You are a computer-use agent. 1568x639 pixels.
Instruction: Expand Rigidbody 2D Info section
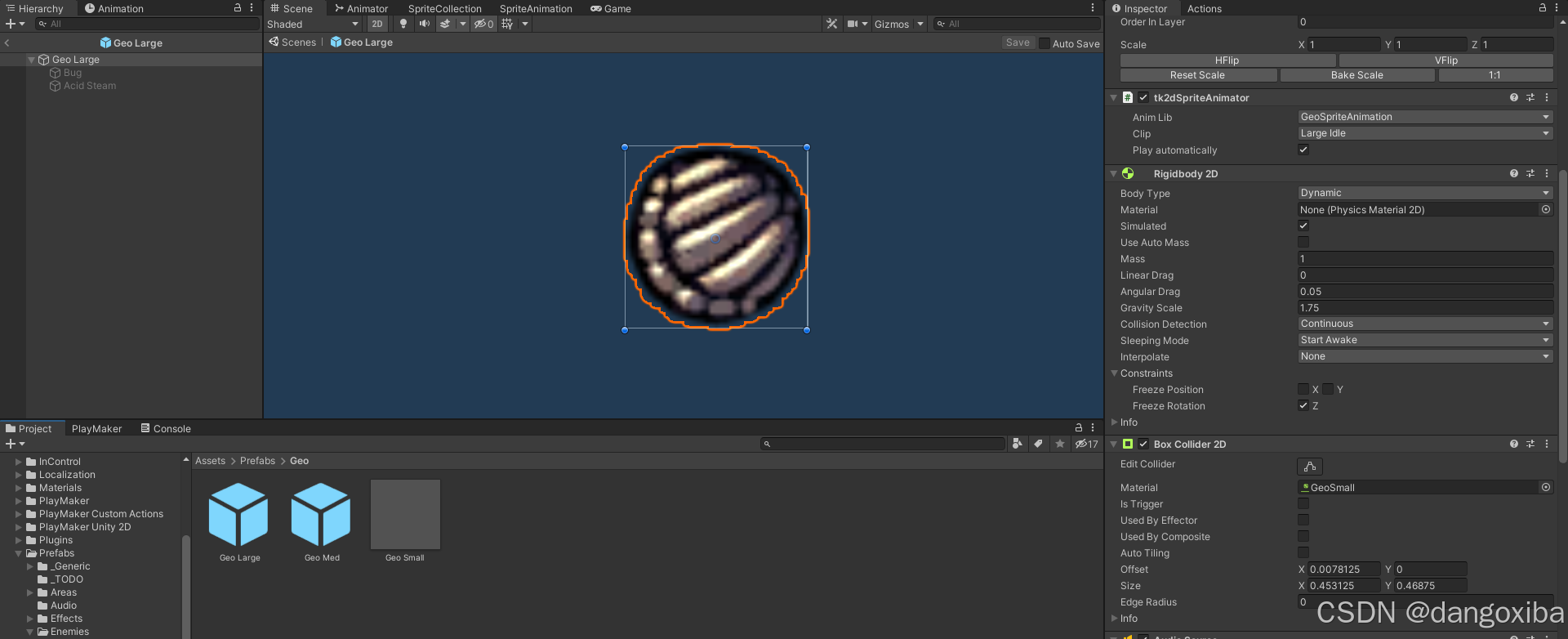click(1114, 422)
